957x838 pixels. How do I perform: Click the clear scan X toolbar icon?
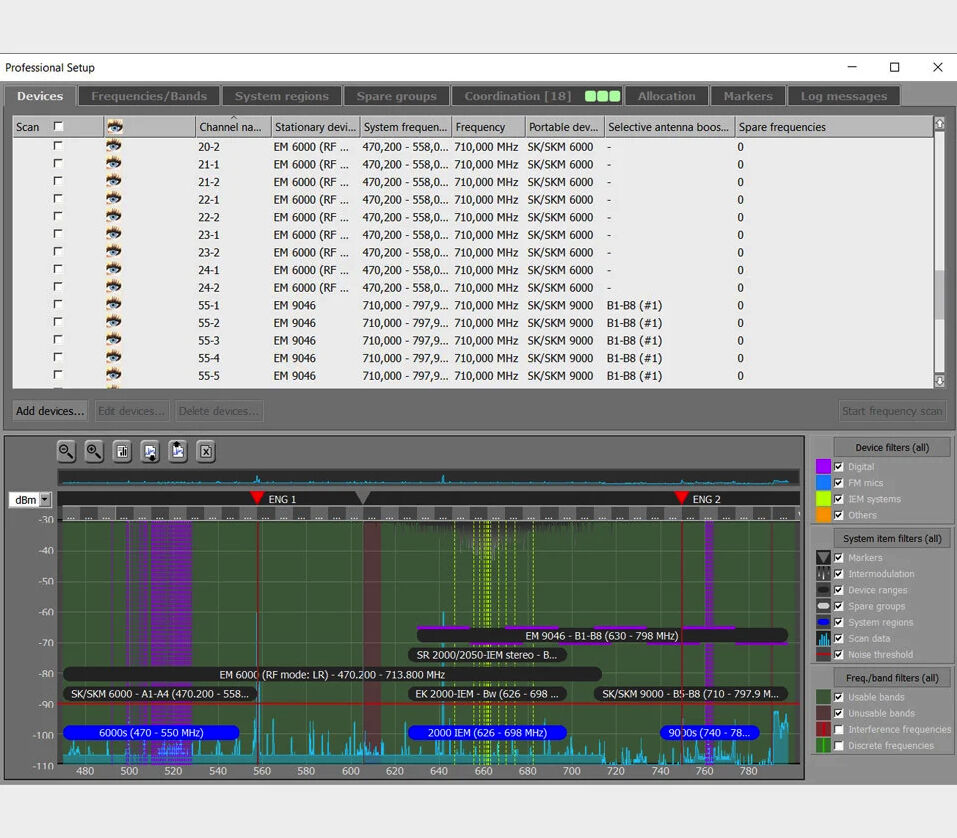point(206,451)
